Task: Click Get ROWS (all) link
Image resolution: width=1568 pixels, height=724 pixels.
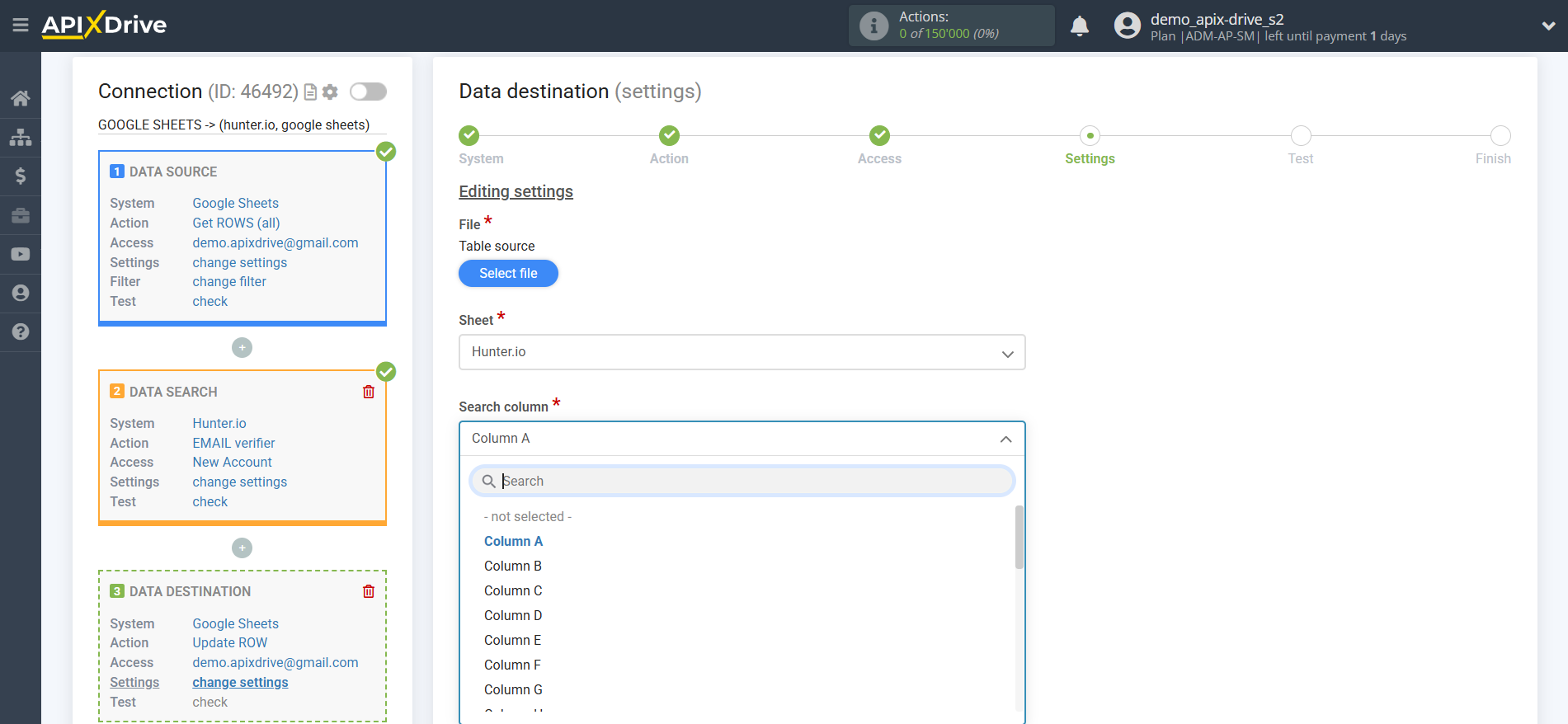Action: point(236,223)
